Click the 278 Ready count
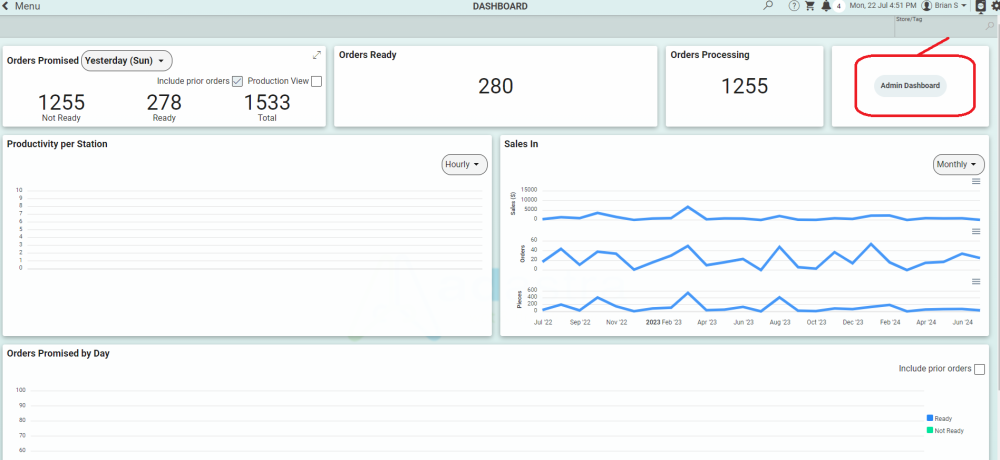This screenshot has width=1000, height=460. click(164, 103)
